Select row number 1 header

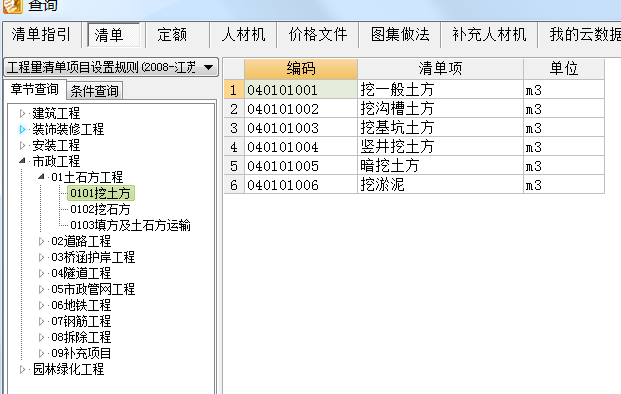pos(234,90)
